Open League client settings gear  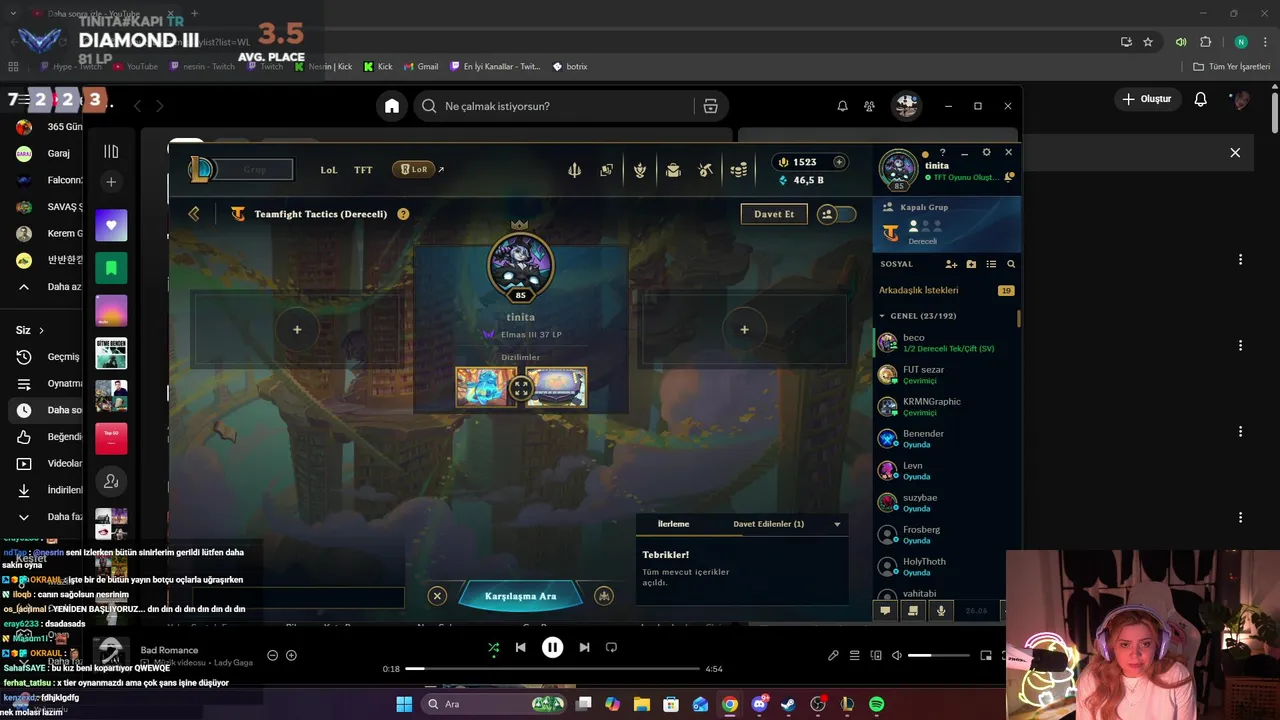[986, 152]
